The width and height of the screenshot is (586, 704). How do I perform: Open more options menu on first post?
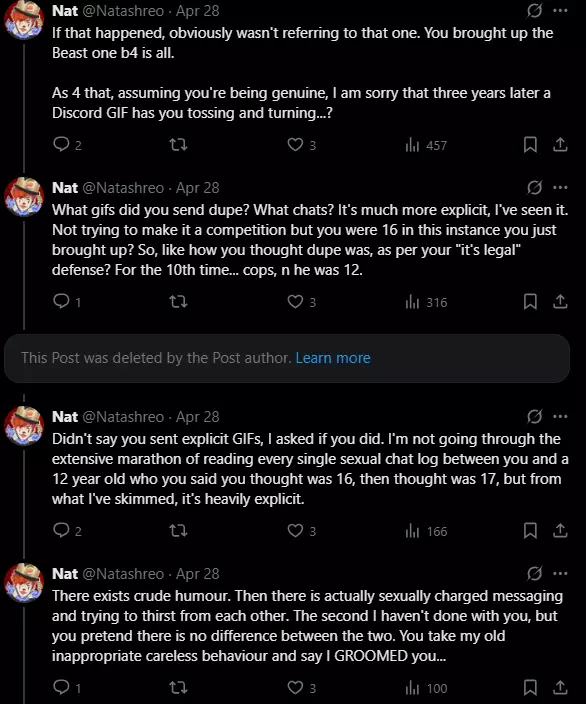(x=560, y=10)
